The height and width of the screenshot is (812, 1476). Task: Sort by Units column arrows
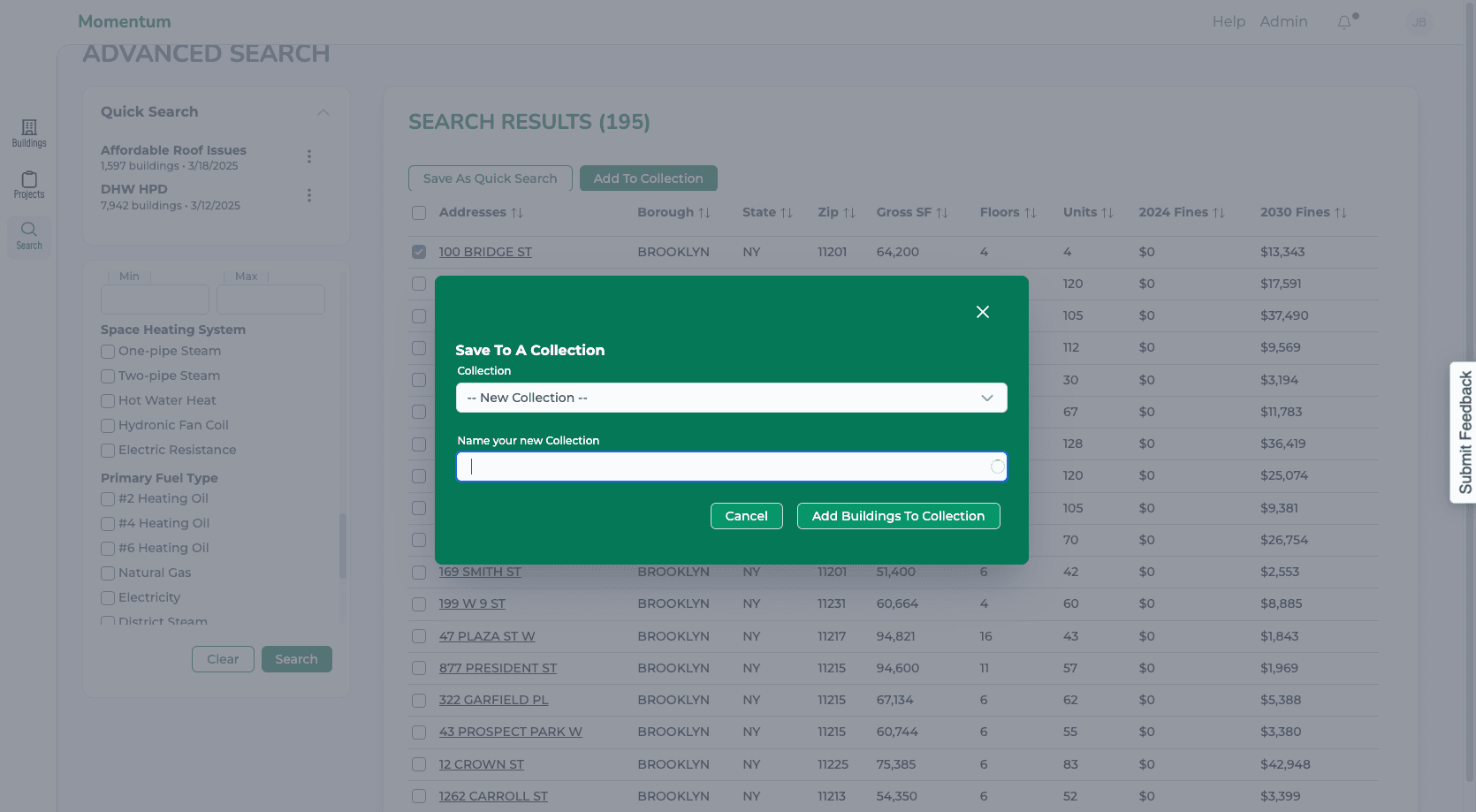coord(1107,213)
